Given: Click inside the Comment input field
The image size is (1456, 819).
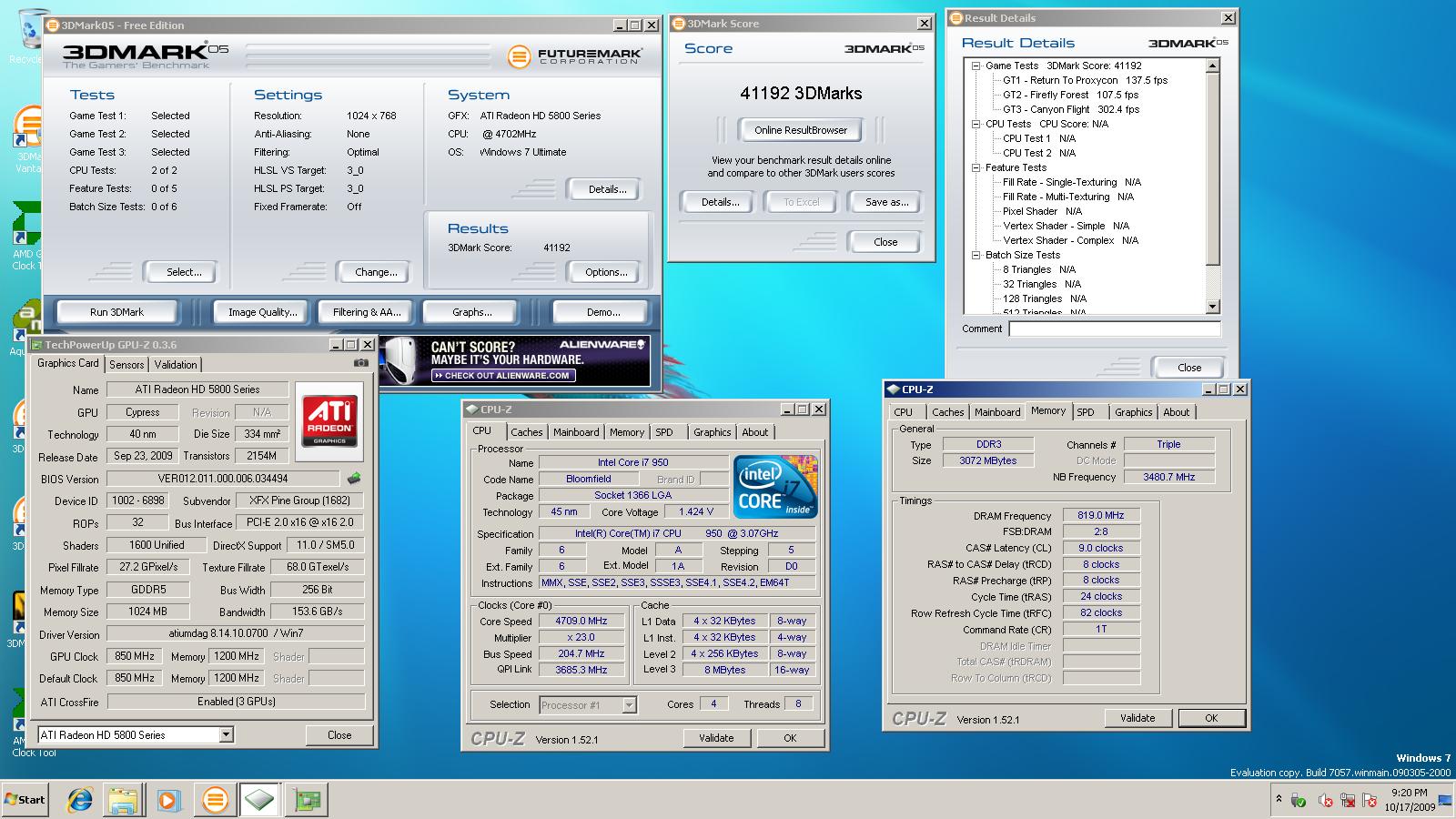Looking at the screenshot, I should (1115, 329).
